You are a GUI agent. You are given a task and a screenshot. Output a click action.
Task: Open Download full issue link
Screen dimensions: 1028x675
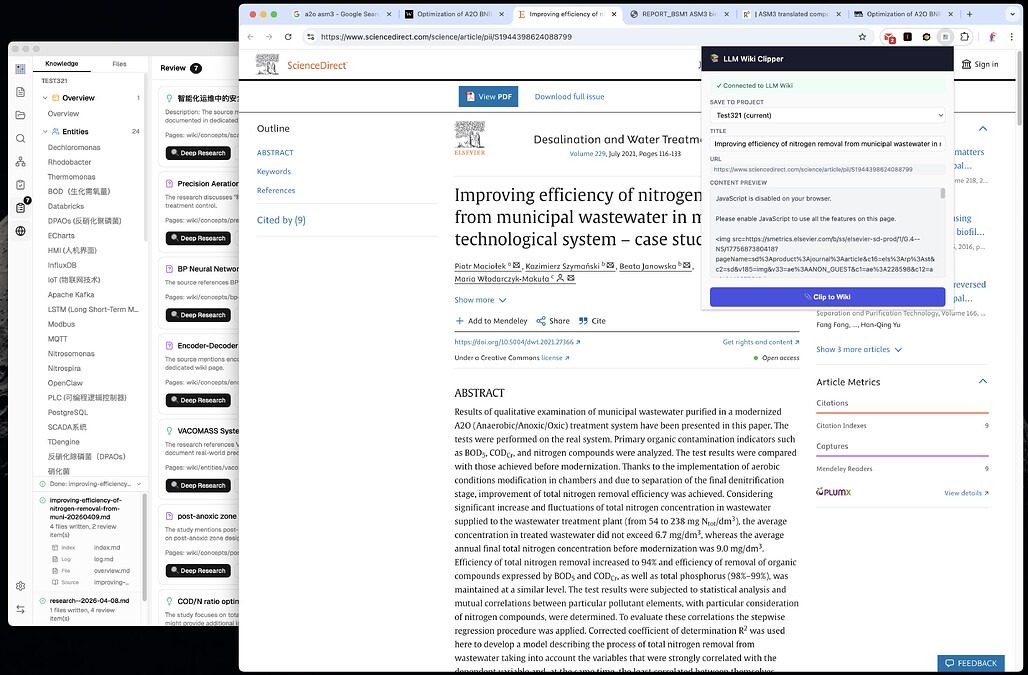point(569,96)
